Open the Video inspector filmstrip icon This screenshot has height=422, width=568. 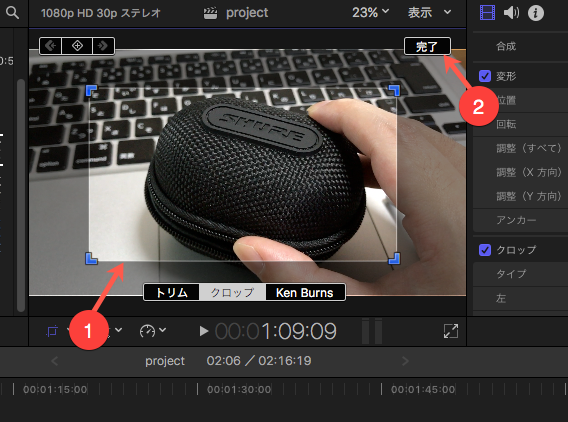coord(487,13)
